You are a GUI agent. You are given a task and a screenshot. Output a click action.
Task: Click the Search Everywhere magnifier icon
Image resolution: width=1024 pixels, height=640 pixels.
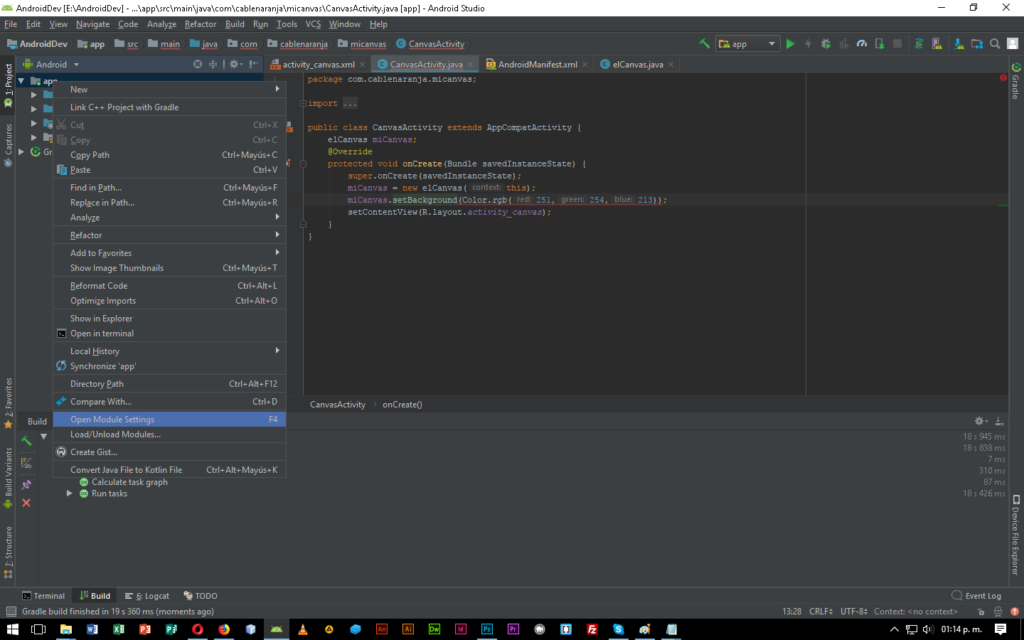(x=995, y=44)
